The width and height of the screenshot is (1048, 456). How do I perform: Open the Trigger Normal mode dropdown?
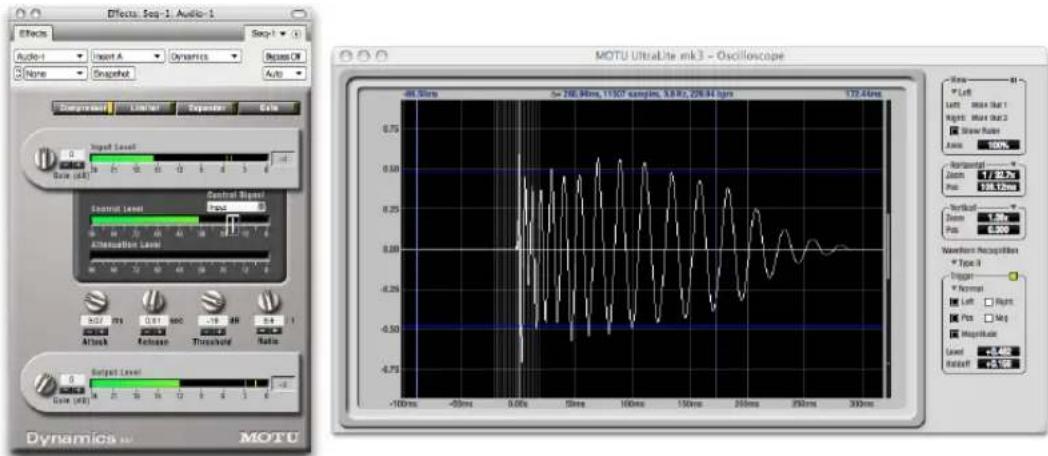coord(969,289)
